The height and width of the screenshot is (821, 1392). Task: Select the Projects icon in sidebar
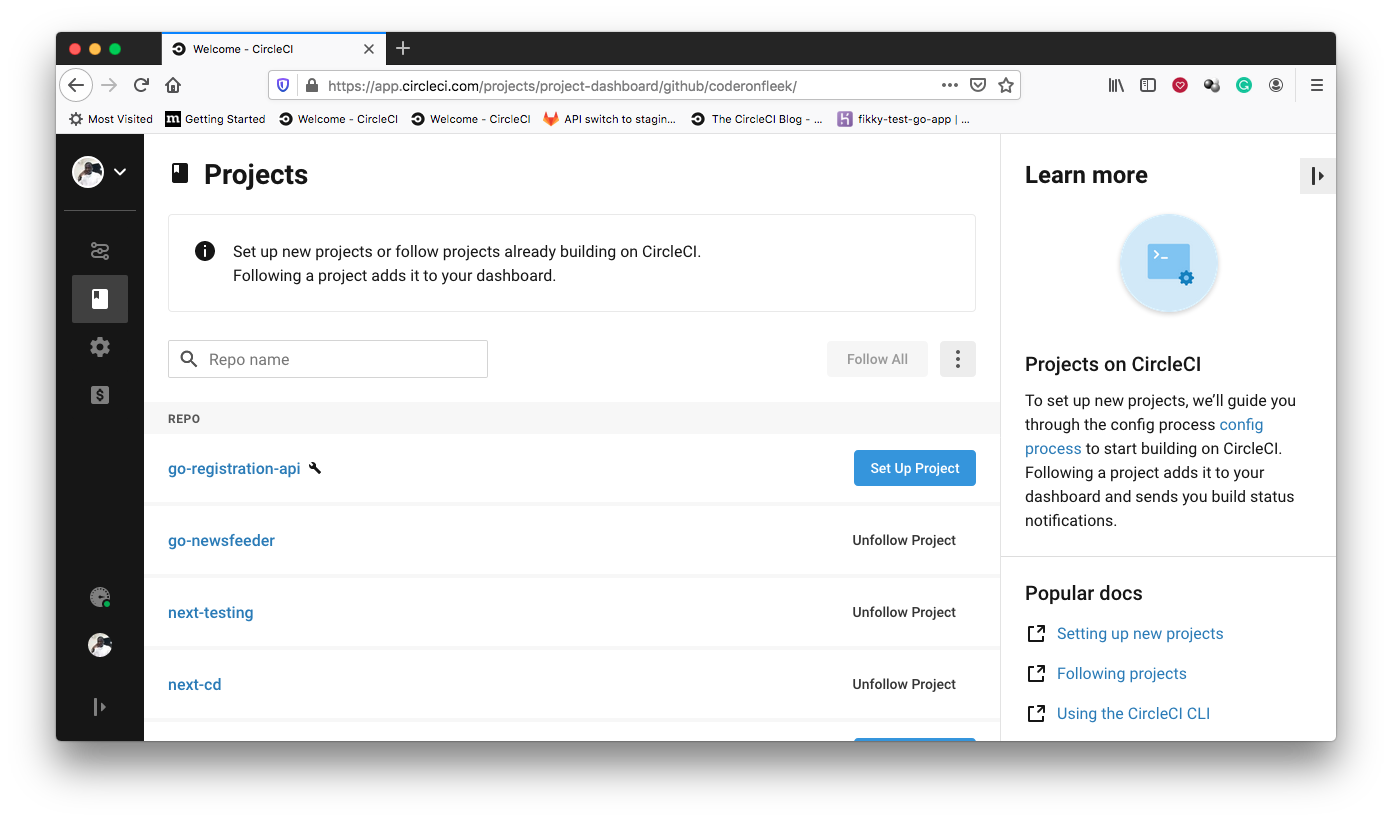(100, 298)
